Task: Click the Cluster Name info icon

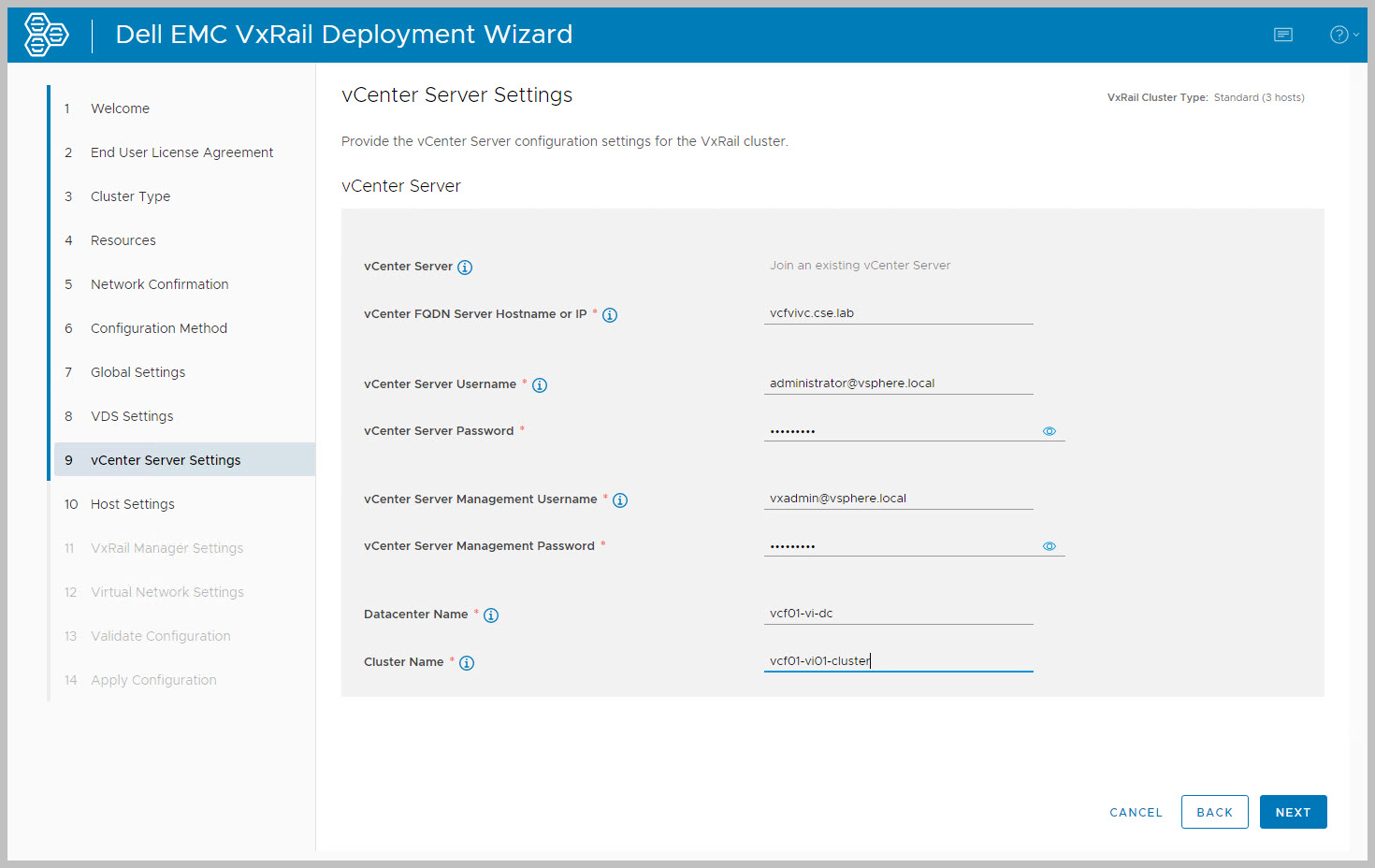Action: (467, 663)
